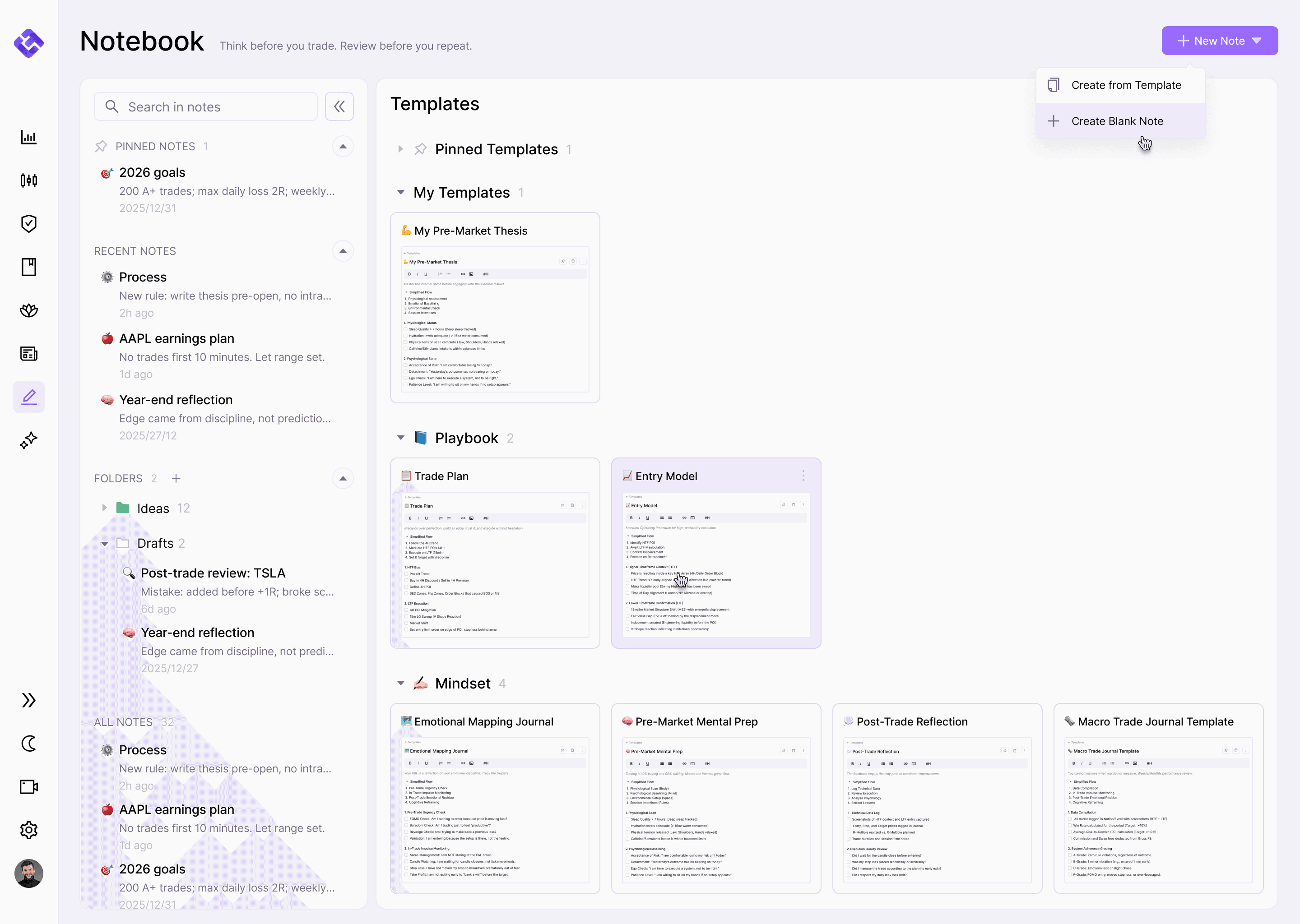Expand the sidebar with double arrow icon
Viewport: 1300px width, 924px height.
click(x=28, y=700)
